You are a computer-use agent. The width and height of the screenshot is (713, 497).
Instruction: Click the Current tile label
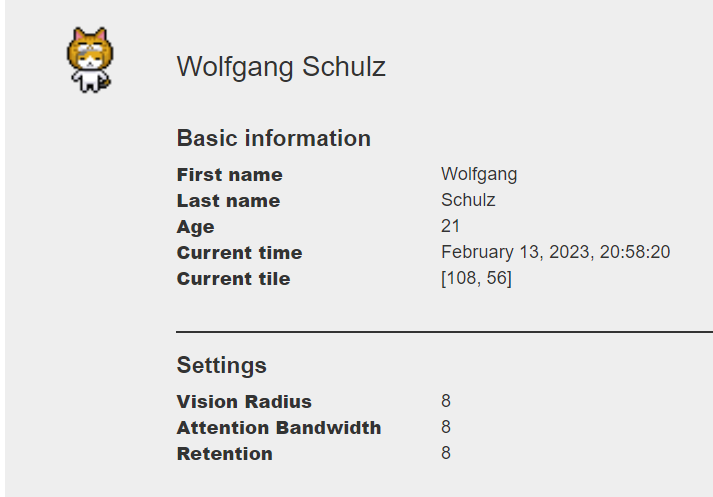(233, 279)
